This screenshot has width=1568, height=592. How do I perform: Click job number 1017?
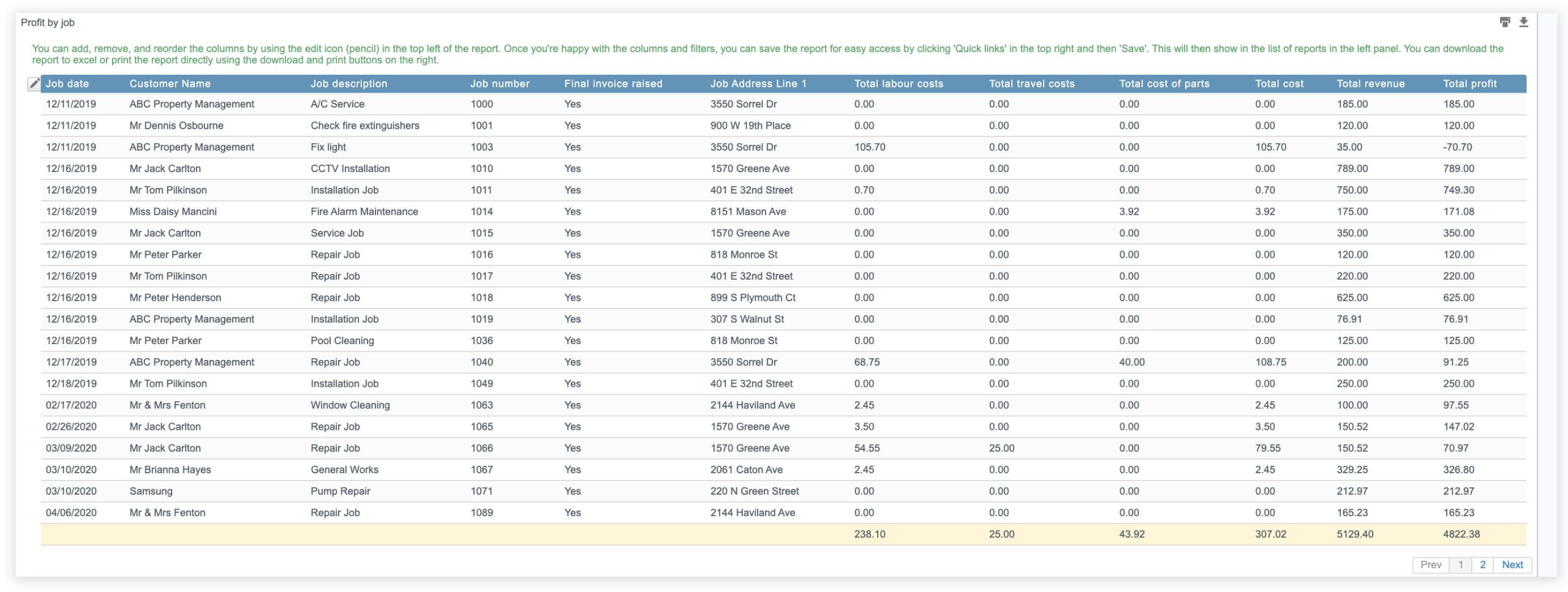coord(481,275)
